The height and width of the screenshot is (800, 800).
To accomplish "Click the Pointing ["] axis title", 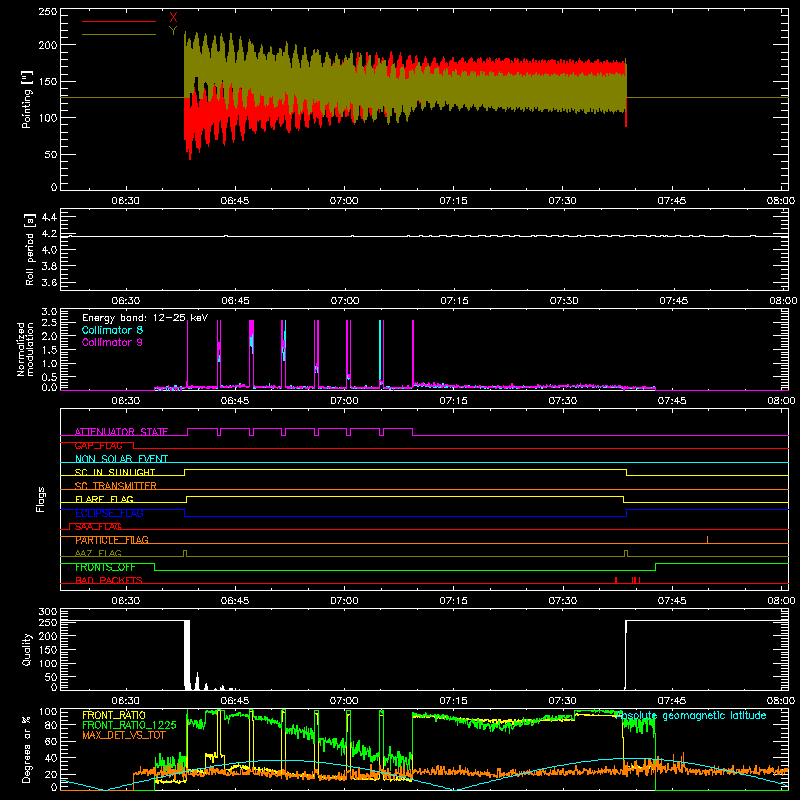I will [x=26, y=99].
